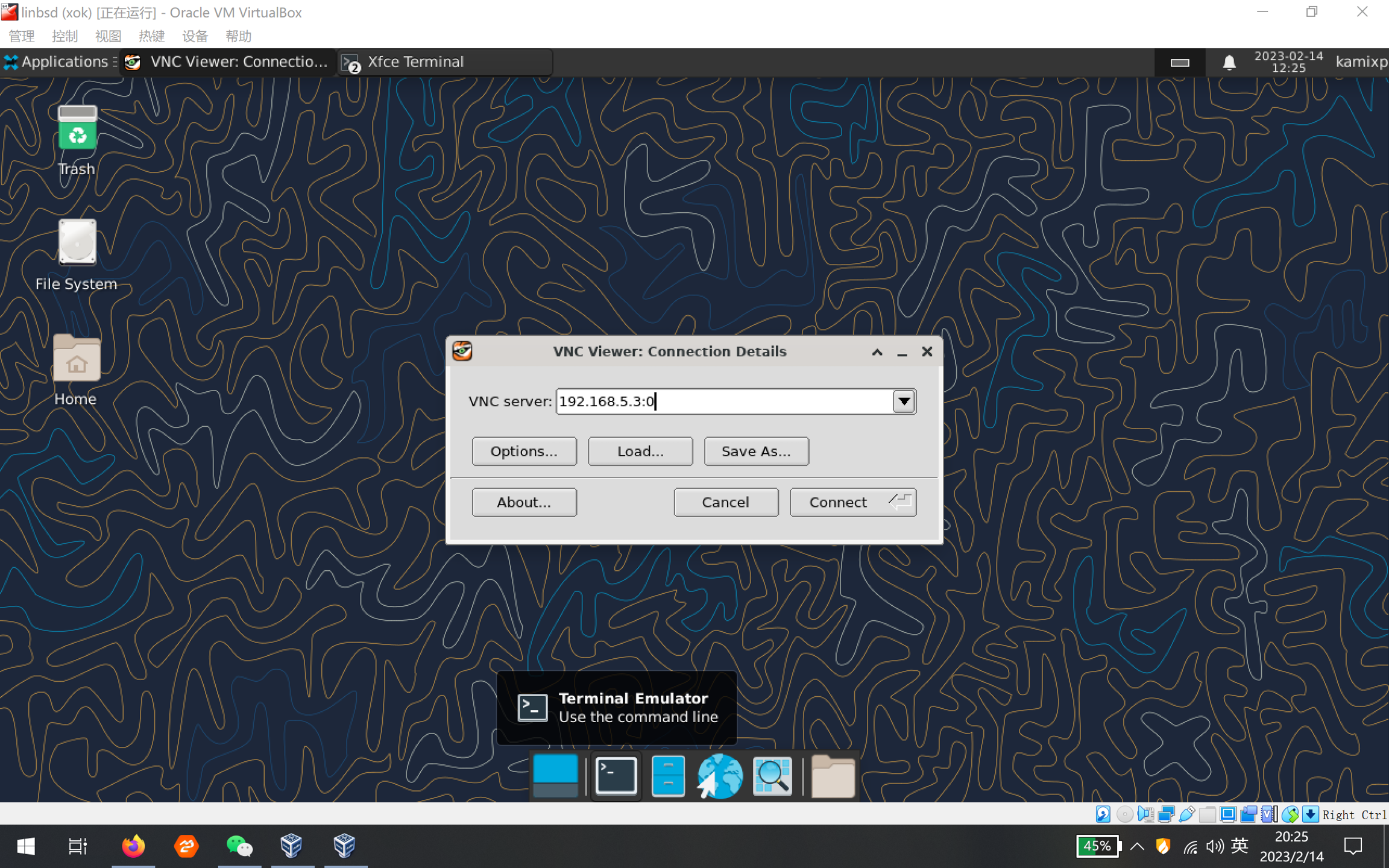Open 管理 menu in VirtualBox

click(22, 36)
